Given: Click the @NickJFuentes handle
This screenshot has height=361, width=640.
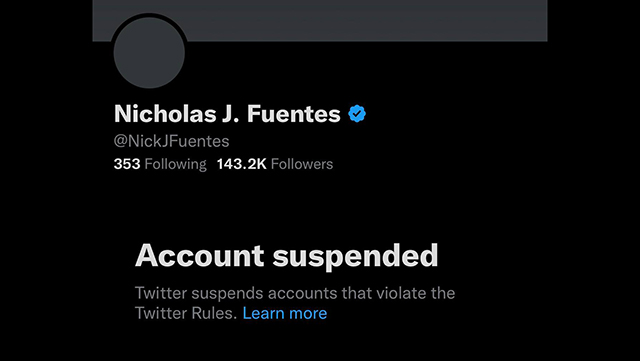Looking at the screenshot, I should click(x=171, y=141).
